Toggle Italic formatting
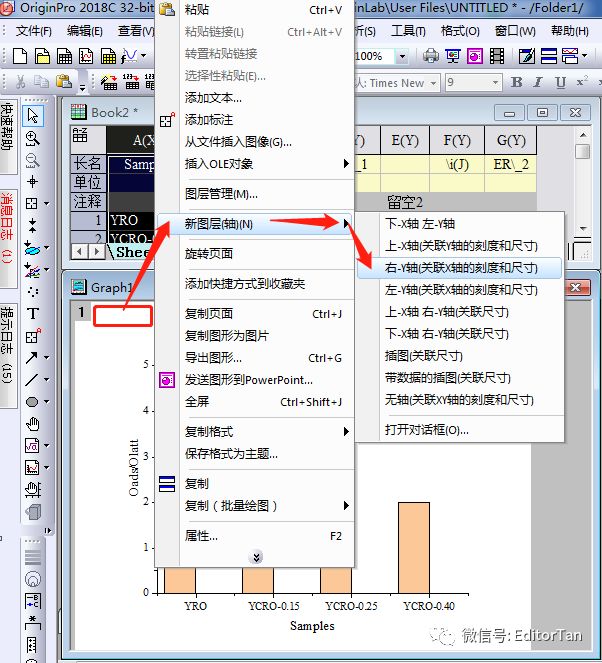Screen dimensions: 602x663 click(538, 82)
